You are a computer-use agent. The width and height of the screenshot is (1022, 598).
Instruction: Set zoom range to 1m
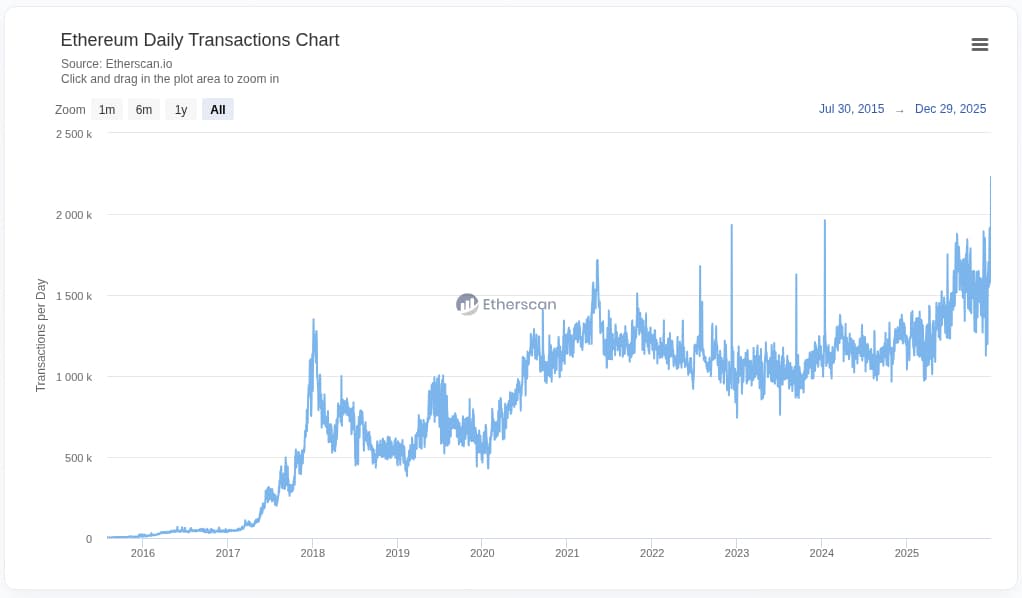click(107, 110)
